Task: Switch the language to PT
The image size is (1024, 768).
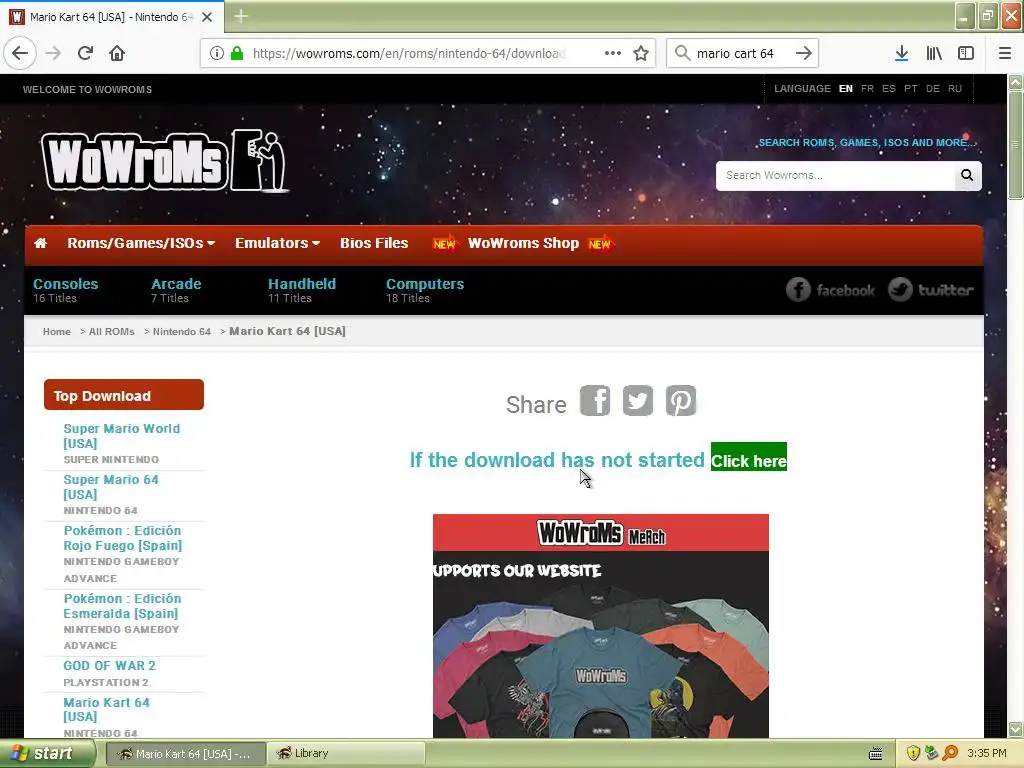Action: [x=911, y=88]
